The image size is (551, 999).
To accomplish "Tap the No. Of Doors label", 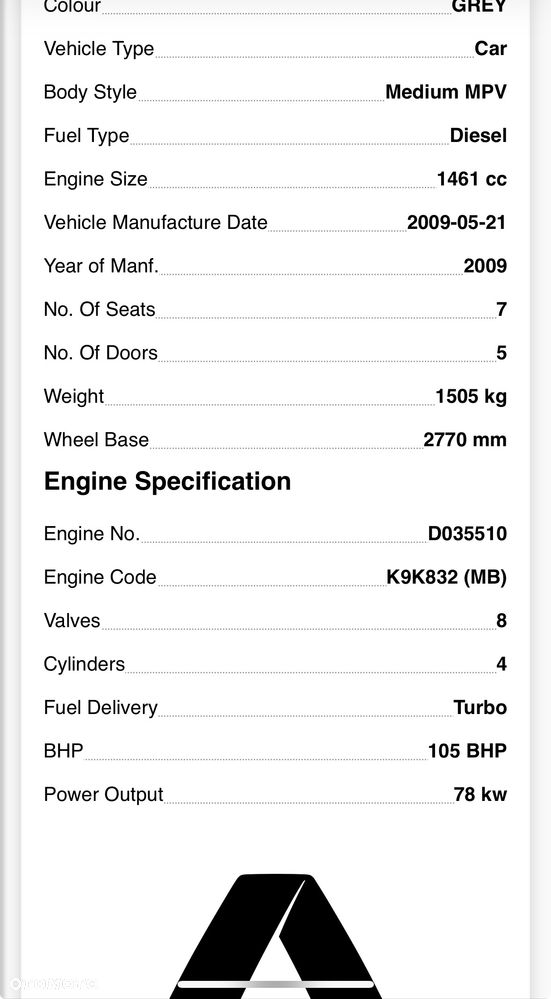I will 101,353.
